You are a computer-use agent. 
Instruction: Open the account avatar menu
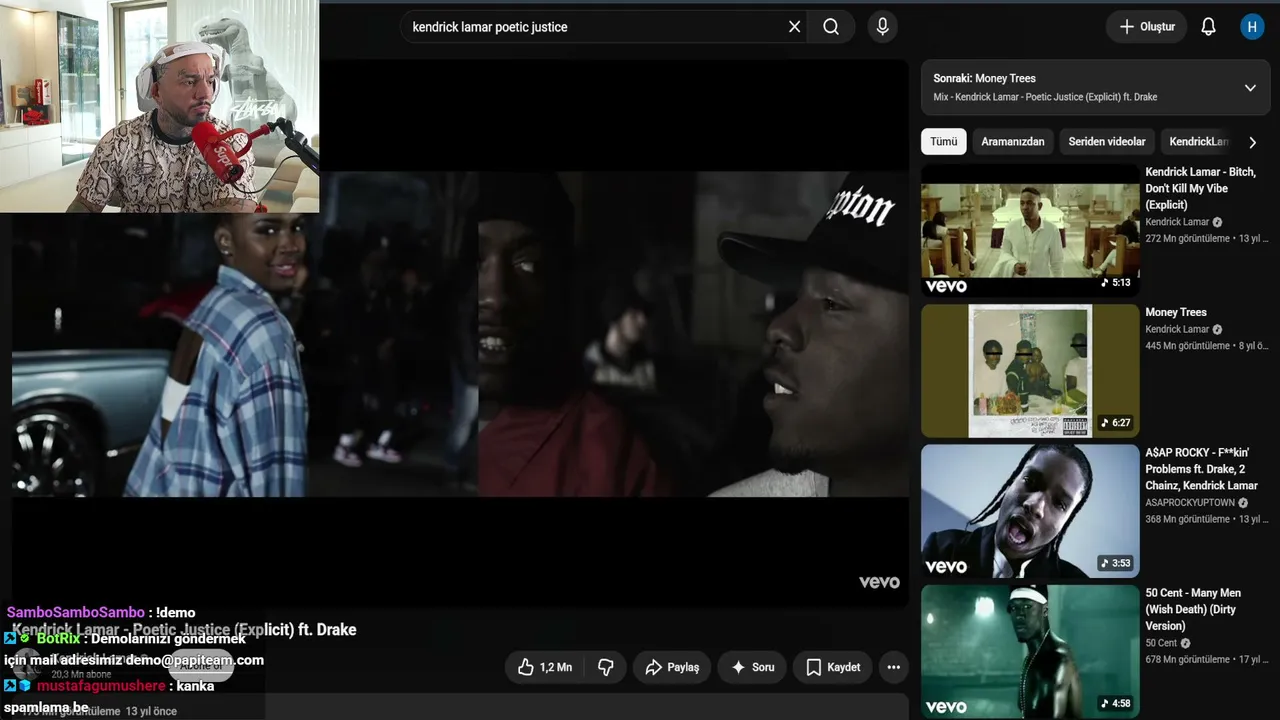[1252, 27]
